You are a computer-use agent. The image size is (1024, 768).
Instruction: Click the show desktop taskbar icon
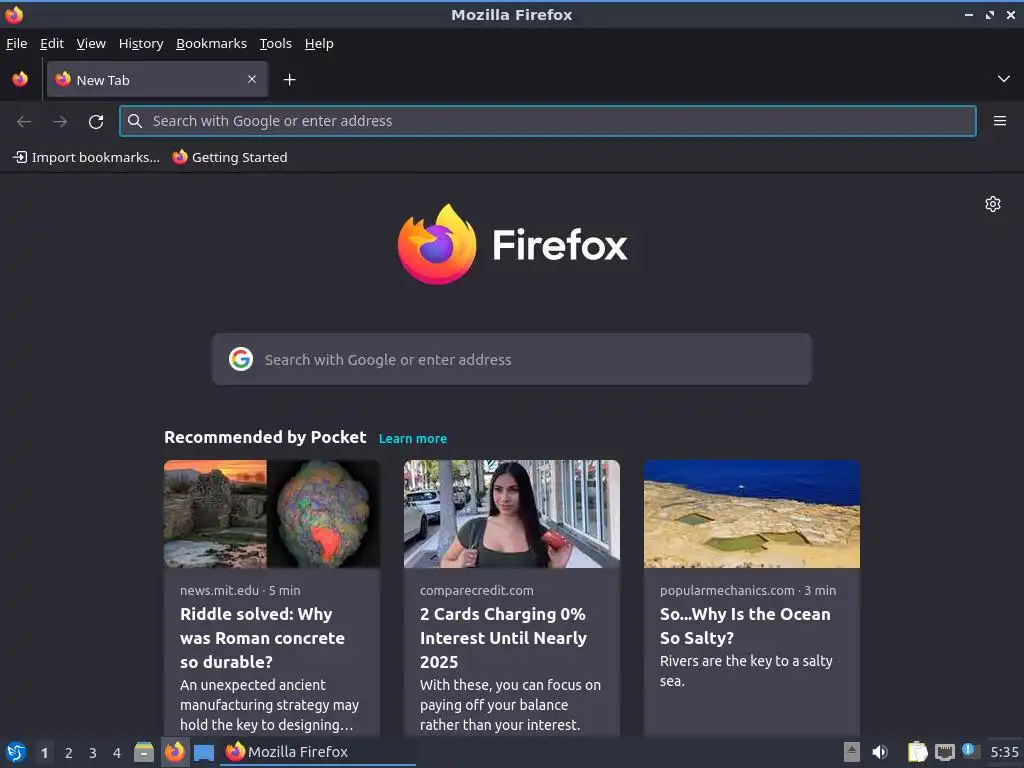tap(204, 753)
